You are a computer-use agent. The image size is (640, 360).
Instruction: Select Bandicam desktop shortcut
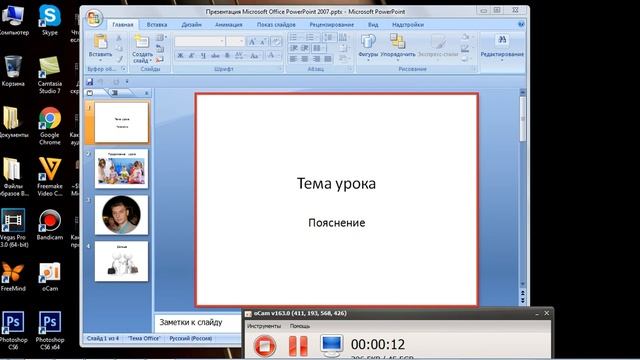(x=50, y=224)
